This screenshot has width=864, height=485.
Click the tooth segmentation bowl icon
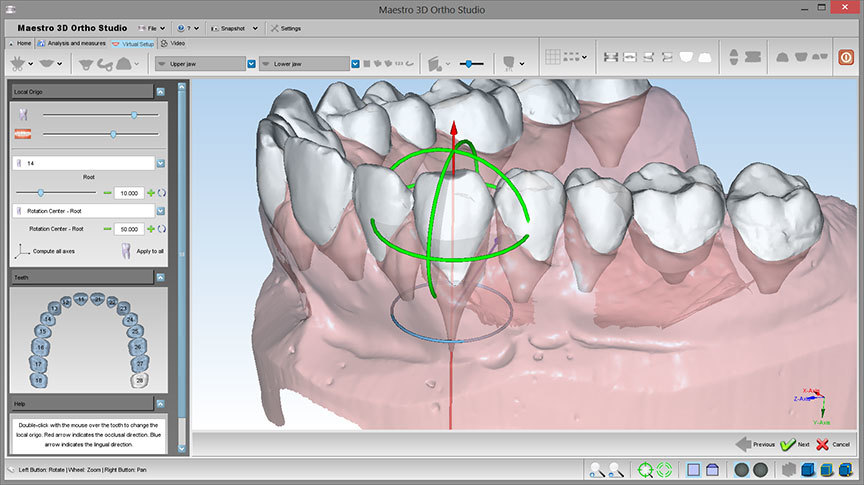85,64
